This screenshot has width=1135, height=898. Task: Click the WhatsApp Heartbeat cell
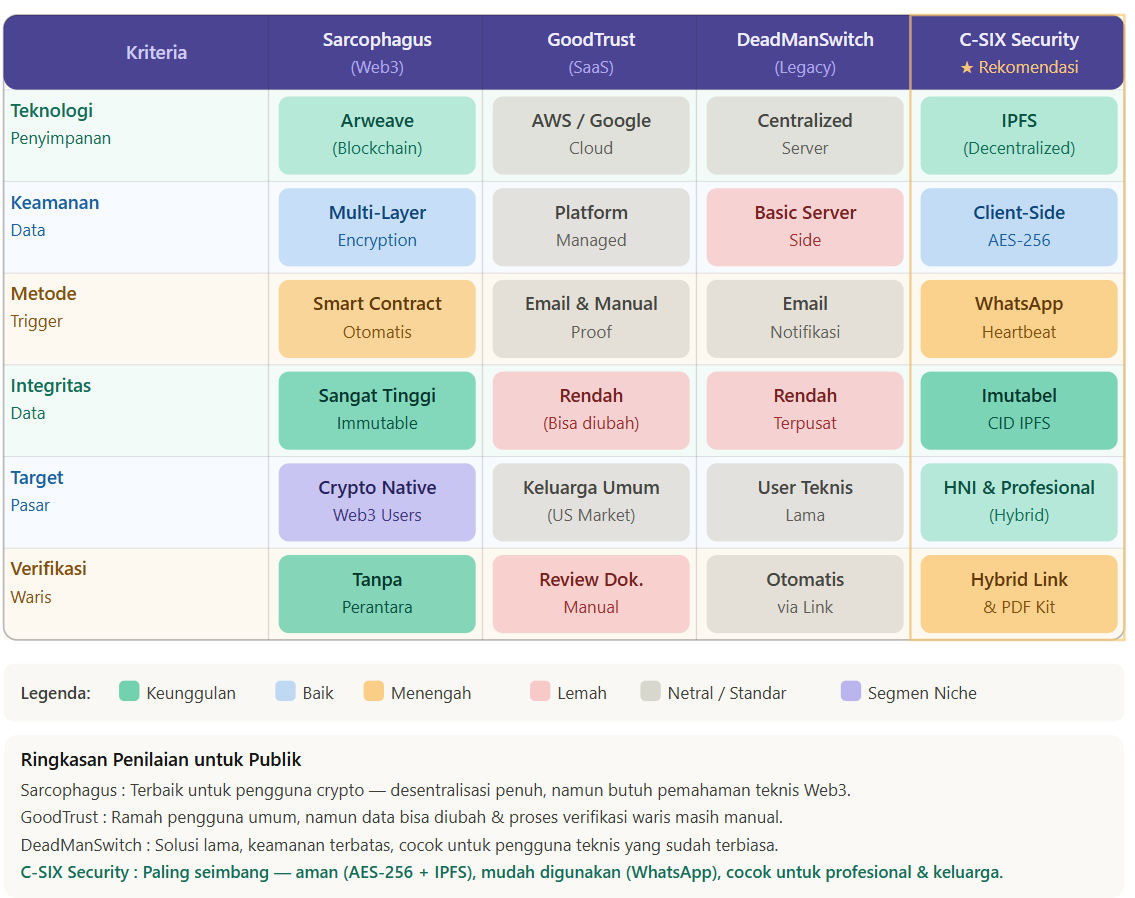pos(1018,318)
